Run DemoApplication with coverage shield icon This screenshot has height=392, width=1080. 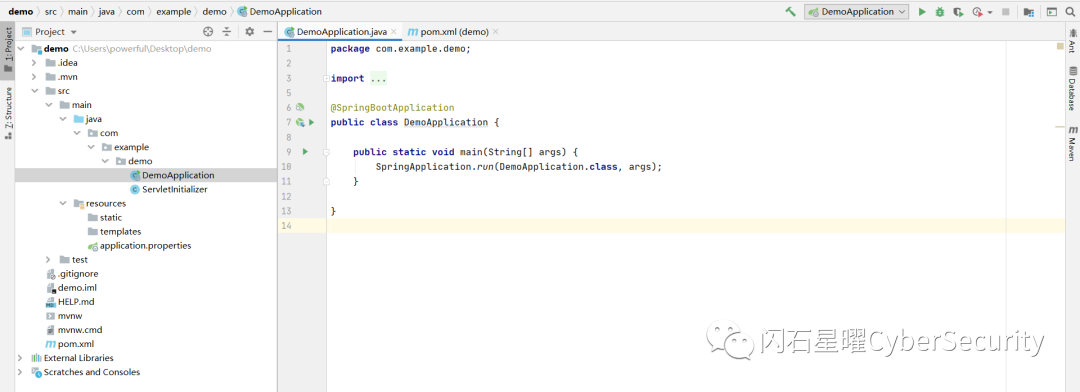pyautogui.click(x=957, y=12)
